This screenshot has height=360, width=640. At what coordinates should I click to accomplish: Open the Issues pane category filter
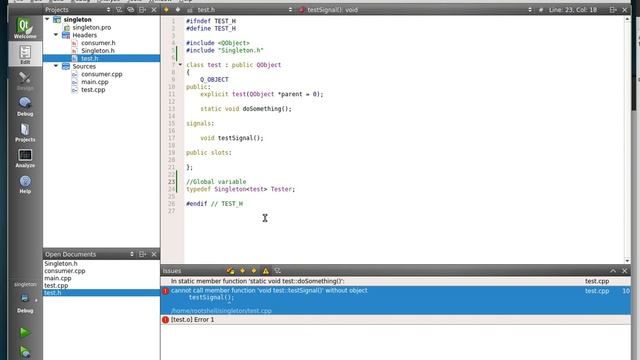(x=278, y=271)
